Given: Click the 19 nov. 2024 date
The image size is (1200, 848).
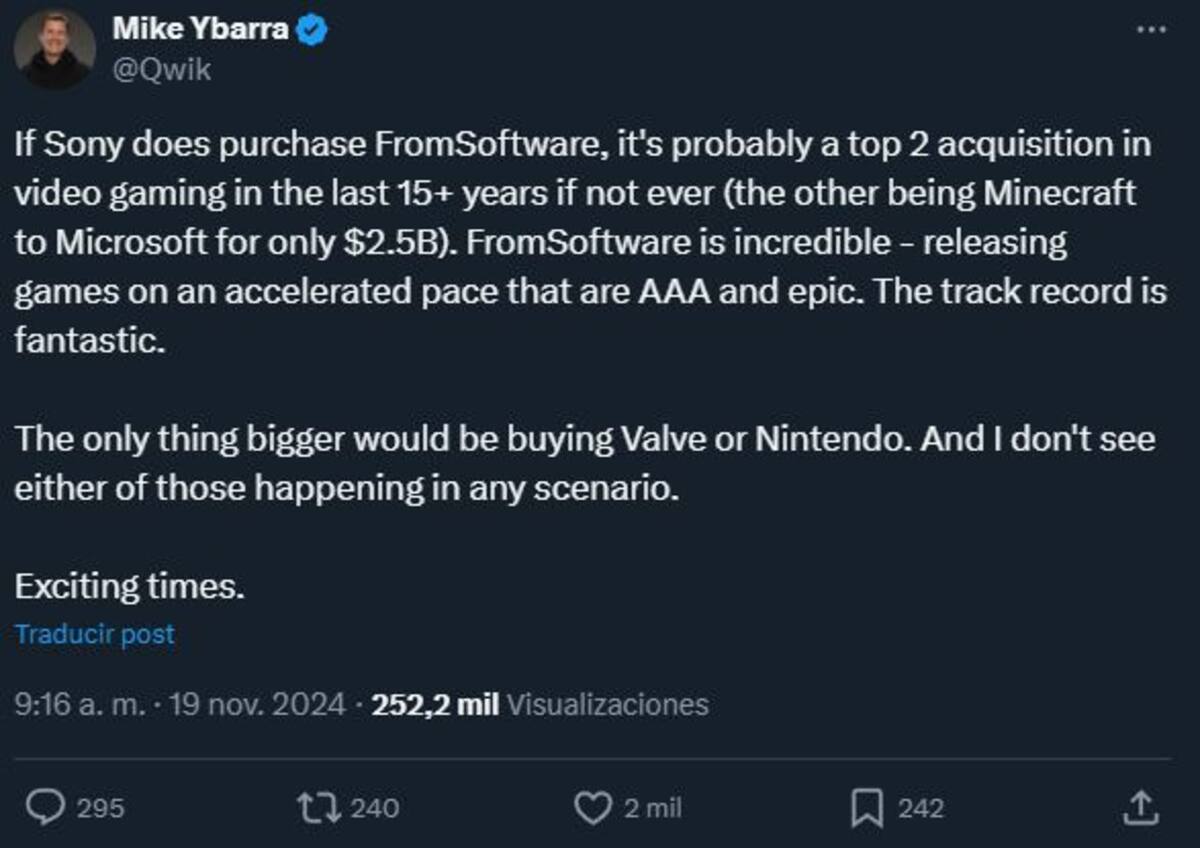Looking at the screenshot, I should pyautogui.click(x=257, y=704).
